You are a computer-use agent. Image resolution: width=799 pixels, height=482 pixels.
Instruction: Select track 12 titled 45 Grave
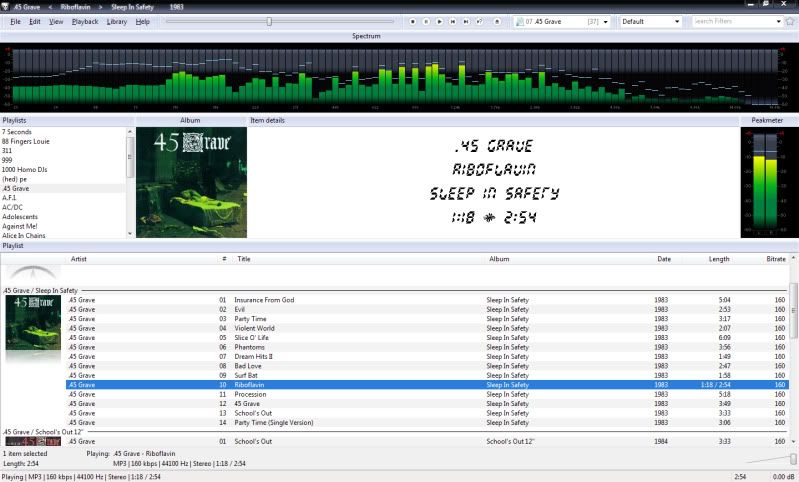tap(427, 404)
